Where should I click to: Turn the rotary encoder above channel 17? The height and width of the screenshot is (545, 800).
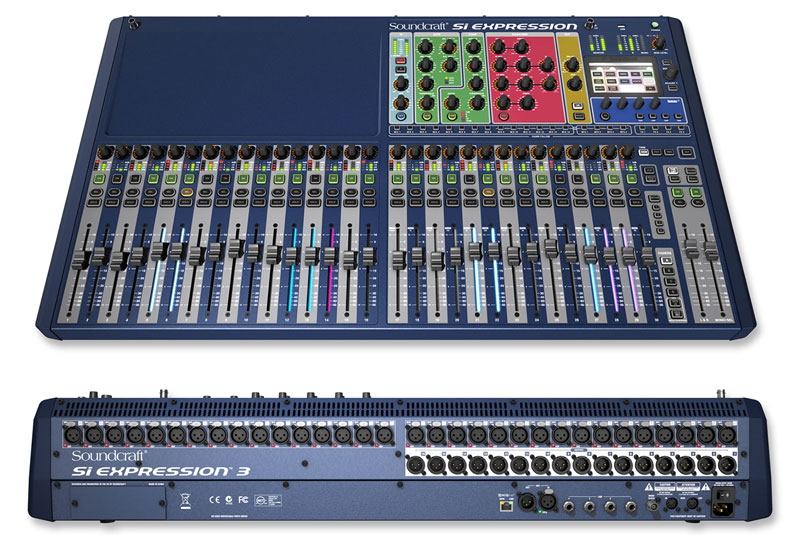click(397, 152)
